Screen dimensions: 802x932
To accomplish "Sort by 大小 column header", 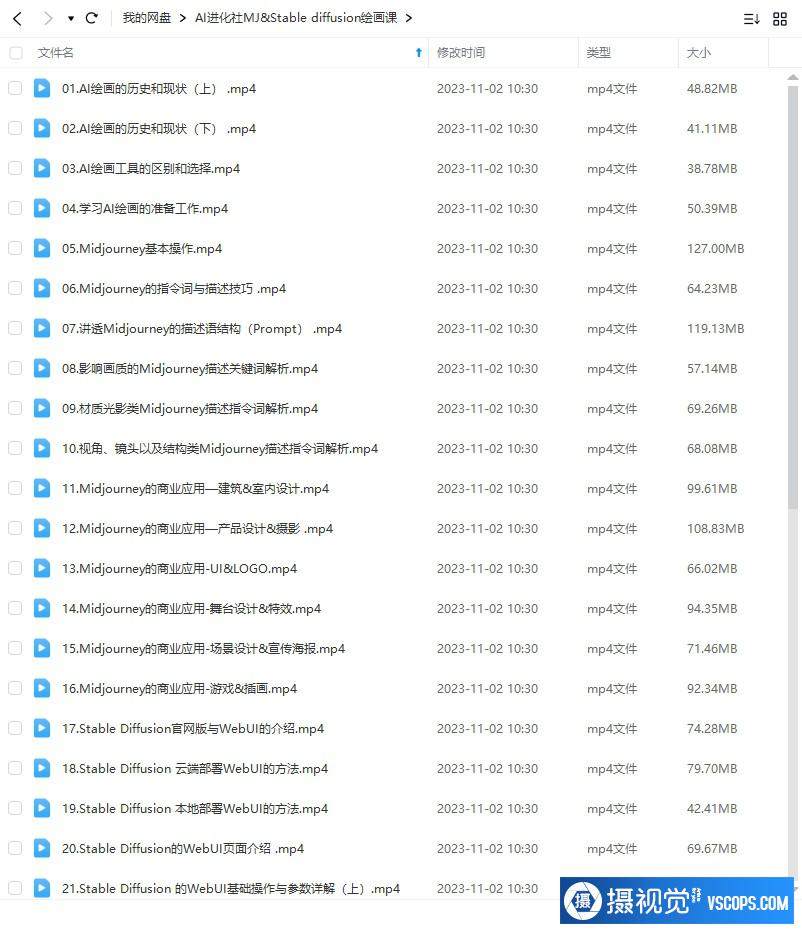I will click(699, 52).
